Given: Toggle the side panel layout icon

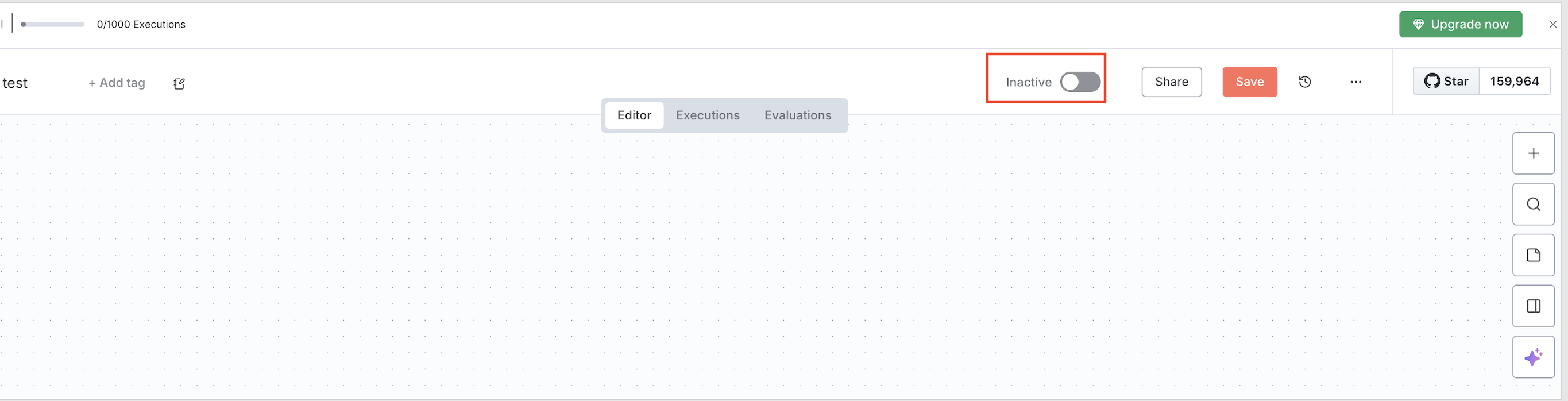Looking at the screenshot, I should (1533, 306).
